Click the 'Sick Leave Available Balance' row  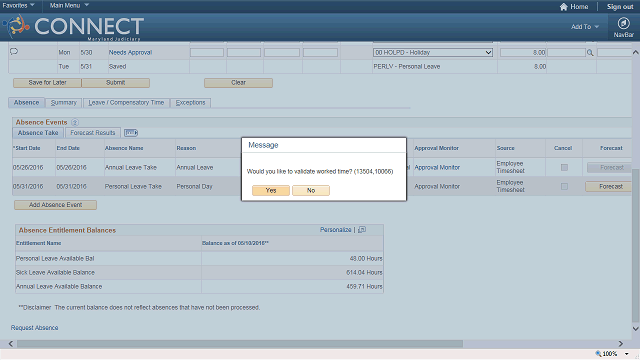(x=199, y=272)
